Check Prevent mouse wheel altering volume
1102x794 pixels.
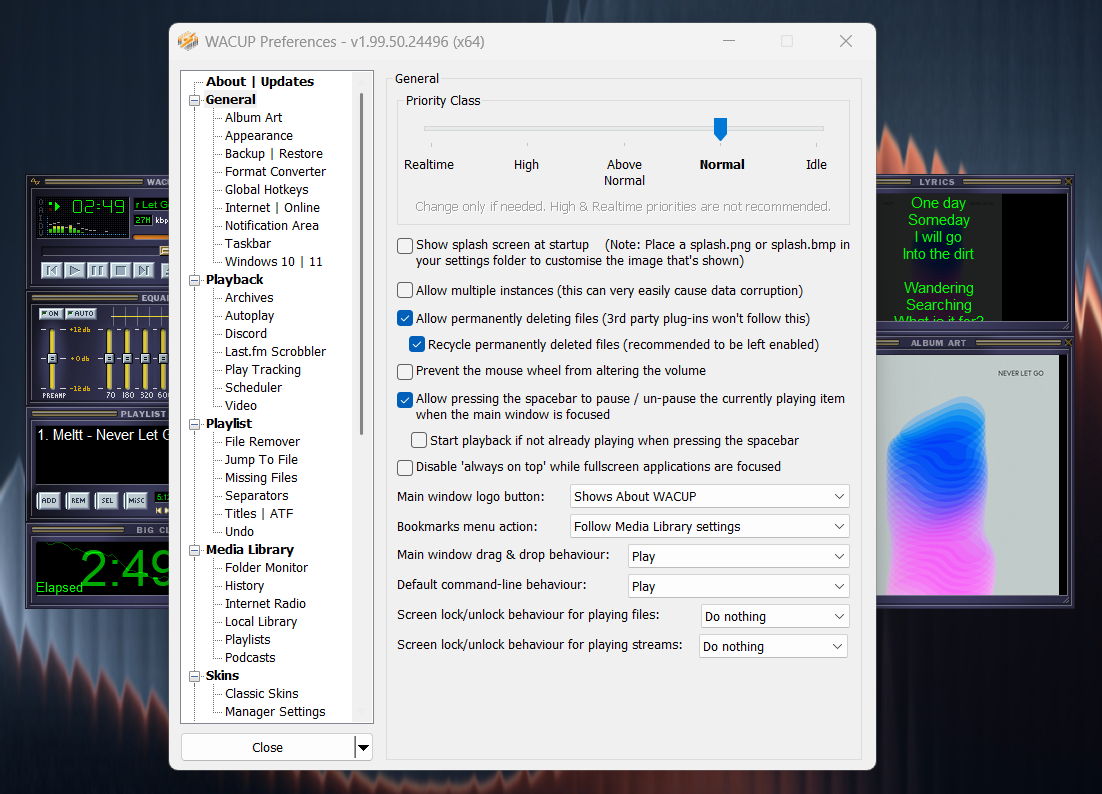pyautogui.click(x=405, y=371)
